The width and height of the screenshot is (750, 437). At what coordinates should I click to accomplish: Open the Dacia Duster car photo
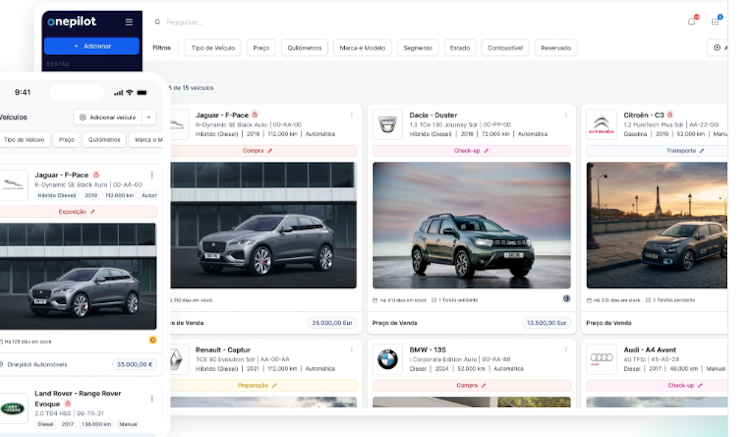pyautogui.click(x=472, y=225)
